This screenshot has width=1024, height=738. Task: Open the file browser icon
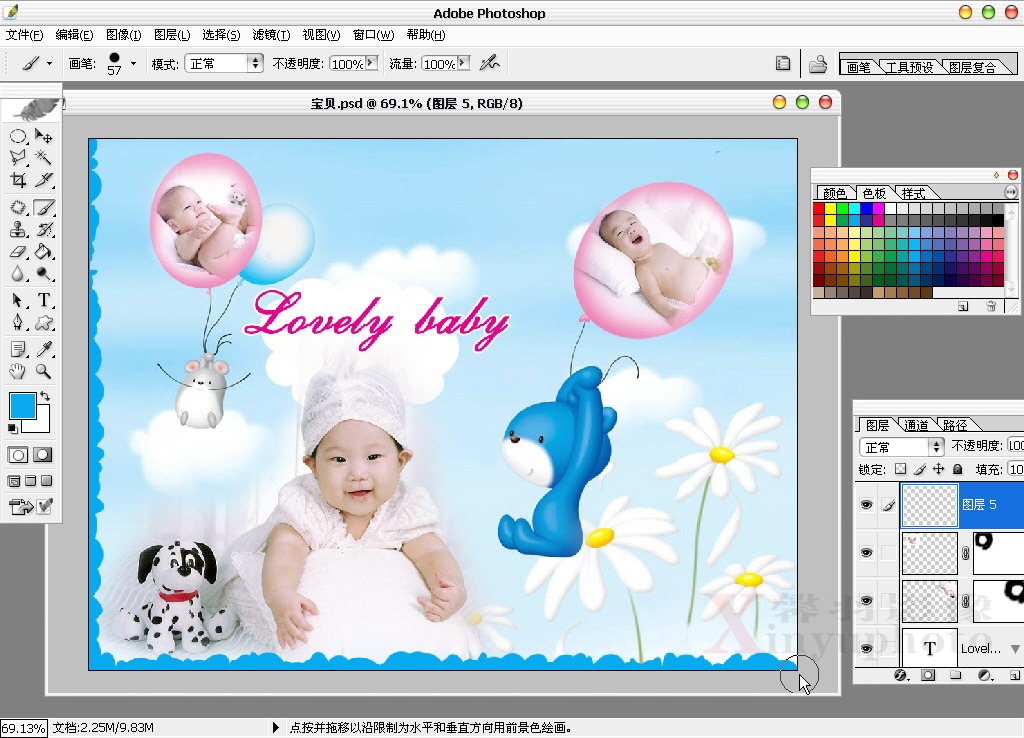818,64
